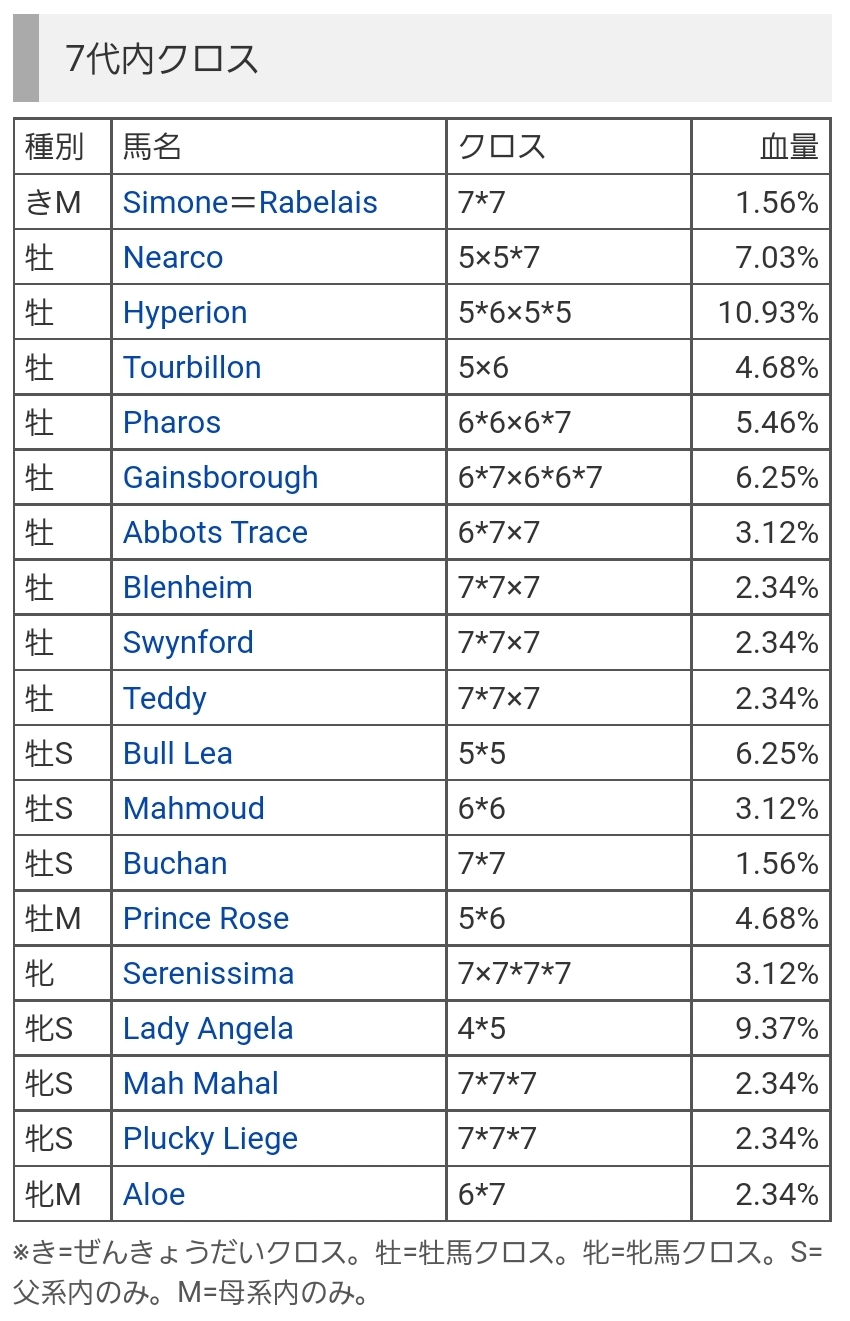Click the Mahmoud link

click(x=194, y=808)
